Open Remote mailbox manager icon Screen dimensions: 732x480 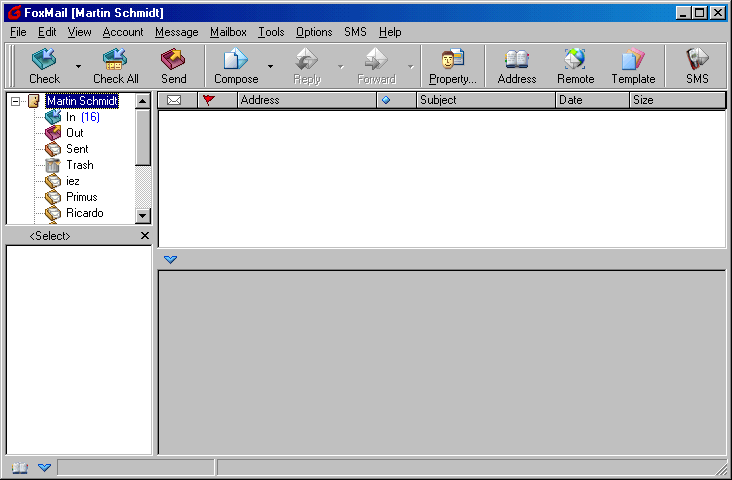coord(575,59)
